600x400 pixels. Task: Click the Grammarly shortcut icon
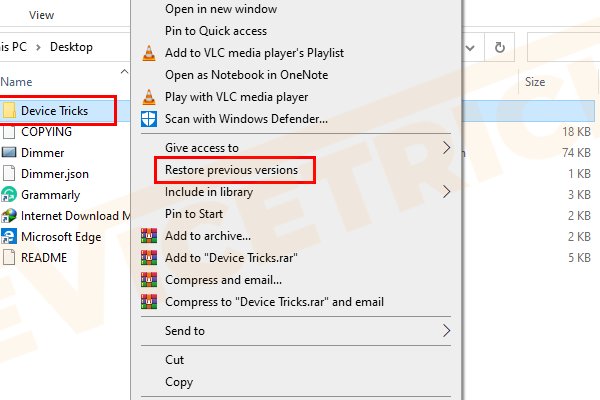(10, 195)
